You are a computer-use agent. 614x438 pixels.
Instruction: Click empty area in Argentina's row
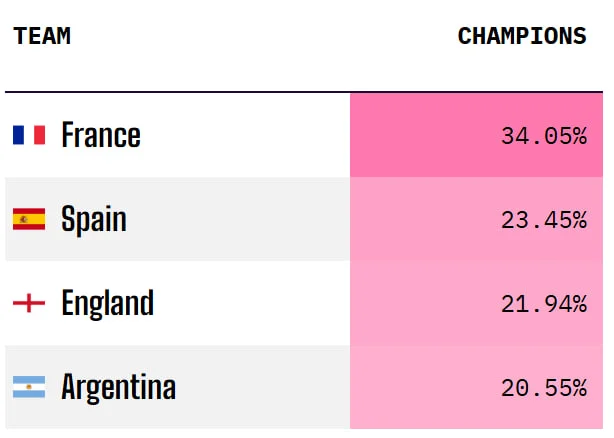[x=262, y=387]
